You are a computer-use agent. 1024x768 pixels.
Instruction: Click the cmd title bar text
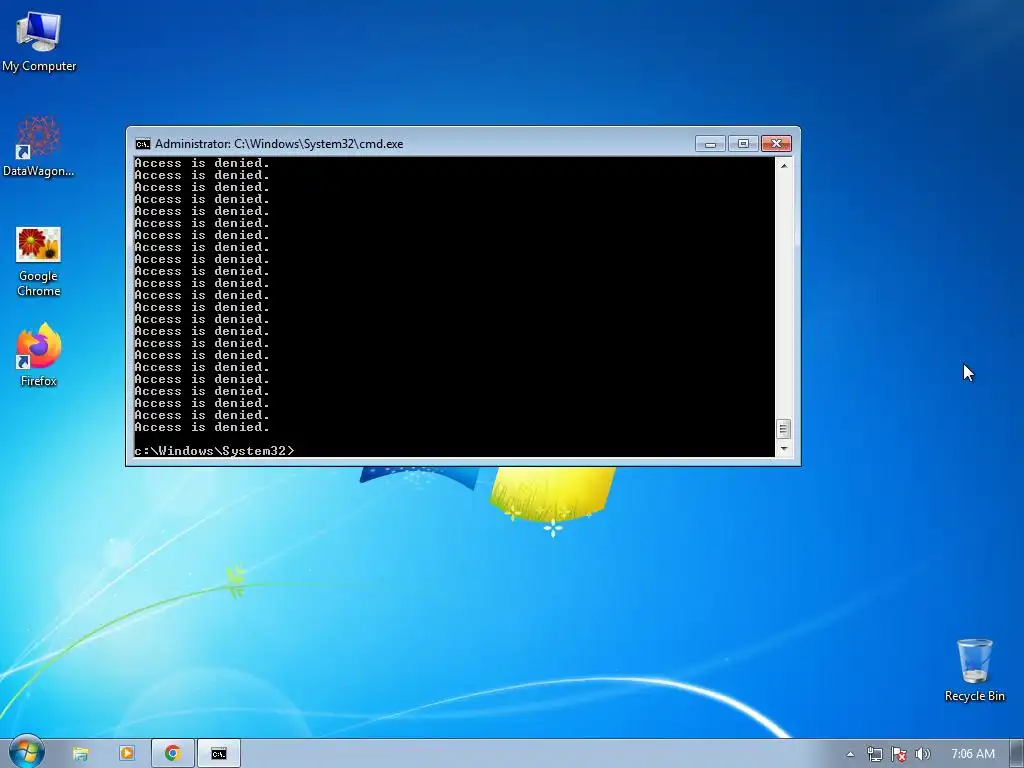(x=279, y=144)
